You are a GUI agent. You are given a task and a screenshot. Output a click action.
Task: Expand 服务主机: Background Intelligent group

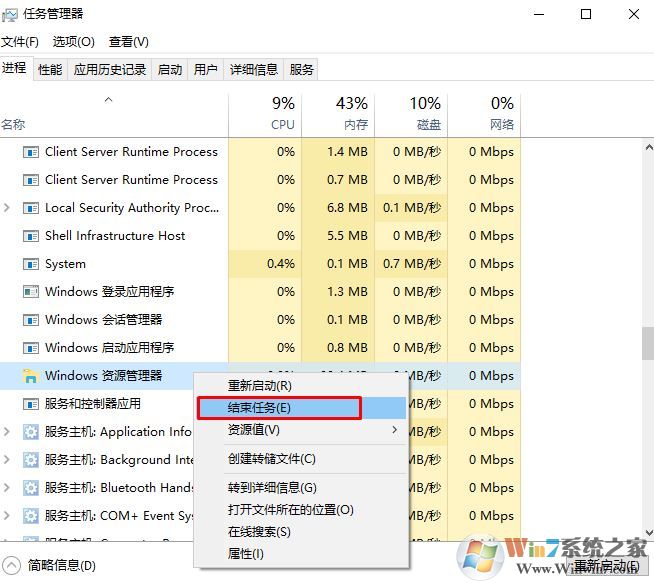[x=6, y=460]
